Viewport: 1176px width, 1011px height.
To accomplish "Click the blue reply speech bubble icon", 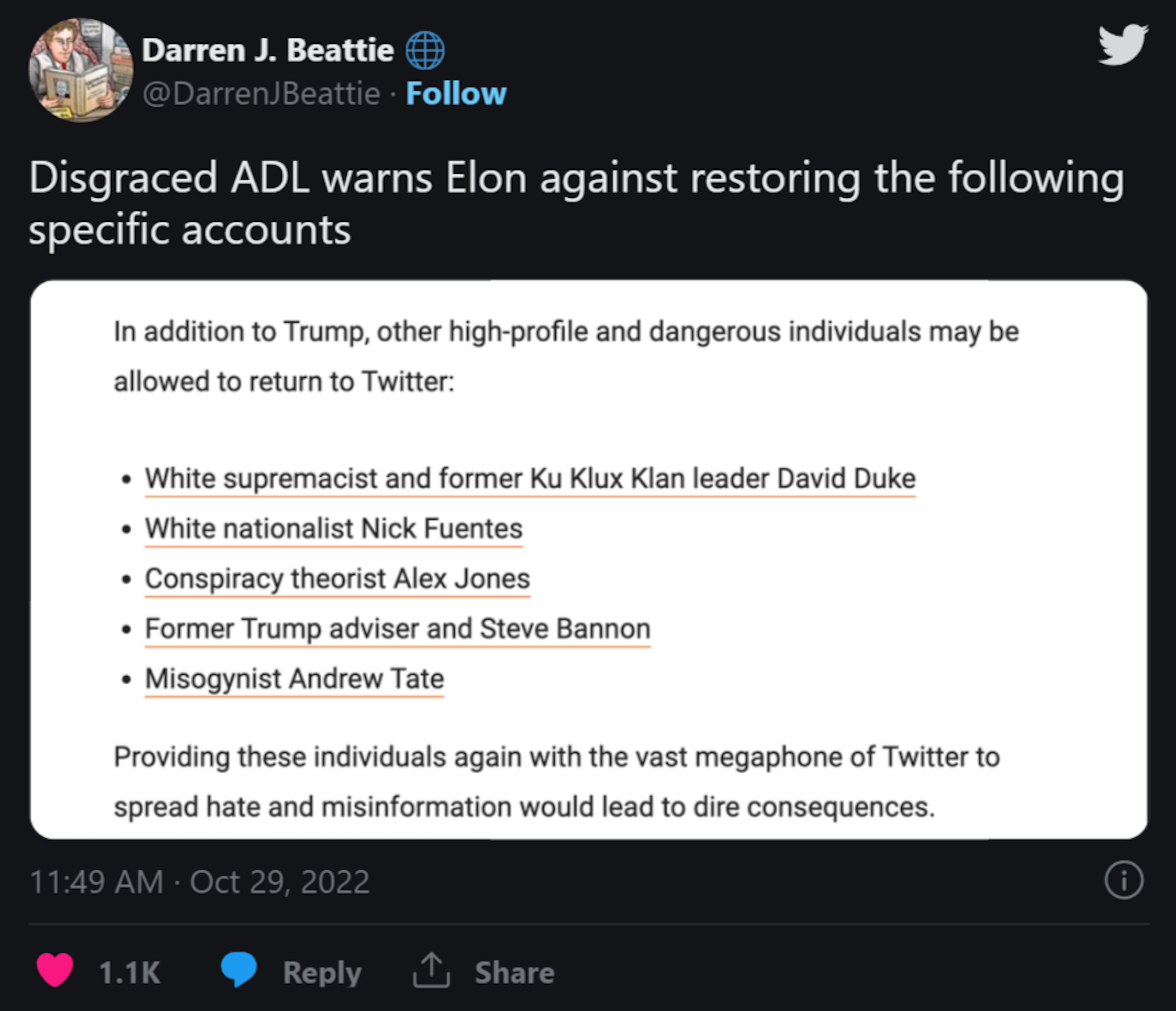I will click(238, 969).
